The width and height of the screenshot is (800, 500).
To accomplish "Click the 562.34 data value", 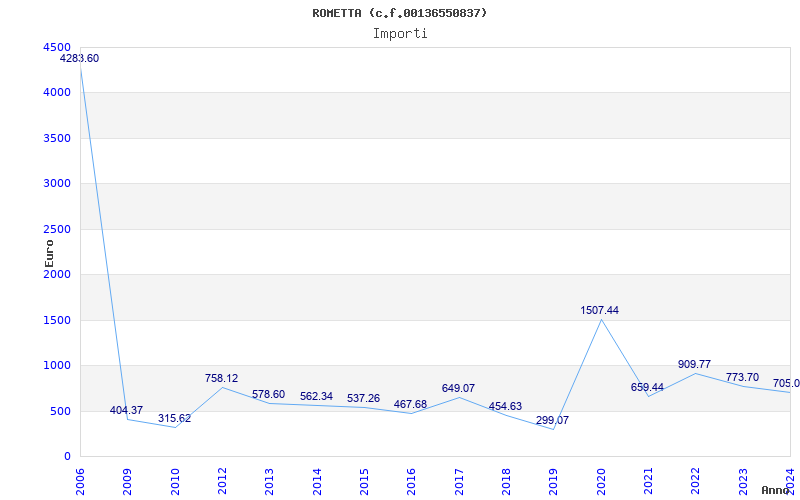I will click(316, 396).
